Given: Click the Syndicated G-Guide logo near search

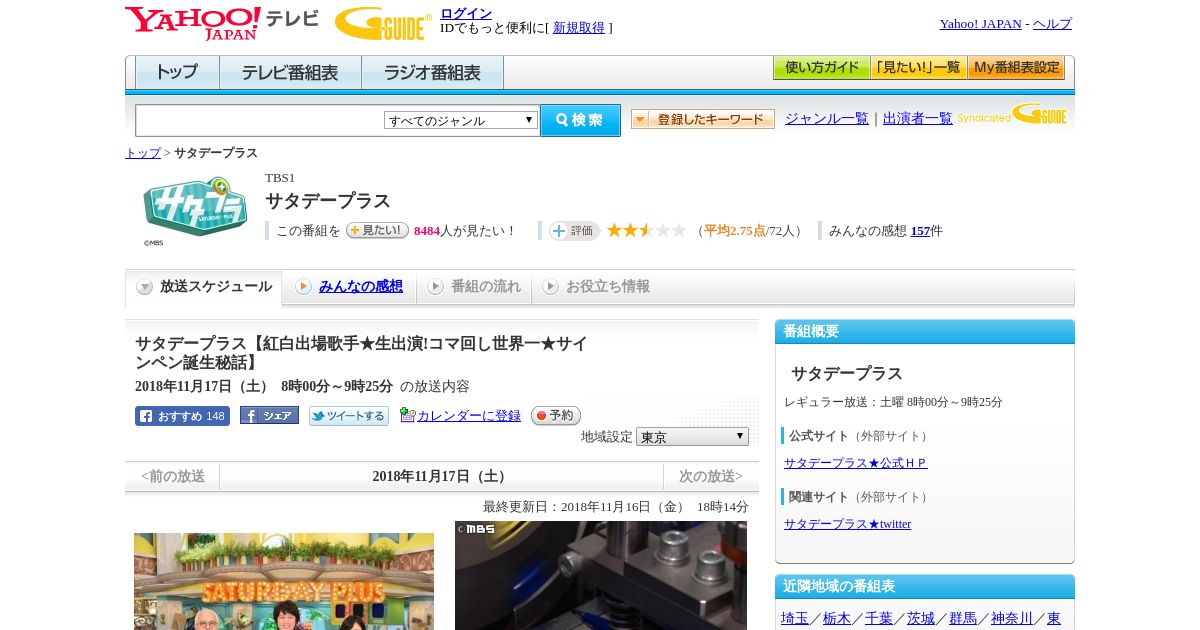Looking at the screenshot, I should 1011,114.
